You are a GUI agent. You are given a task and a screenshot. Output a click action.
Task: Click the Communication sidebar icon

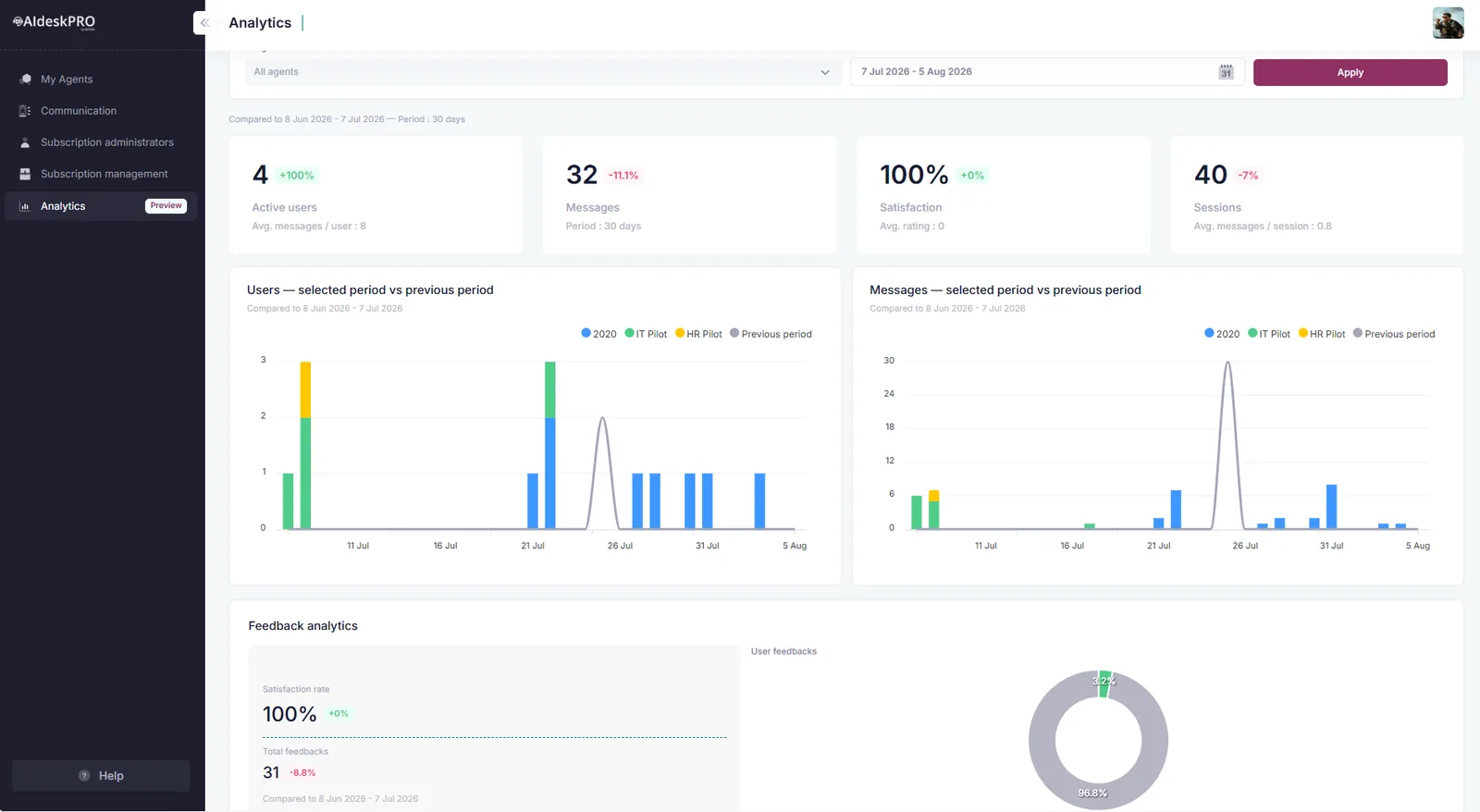(x=25, y=111)
